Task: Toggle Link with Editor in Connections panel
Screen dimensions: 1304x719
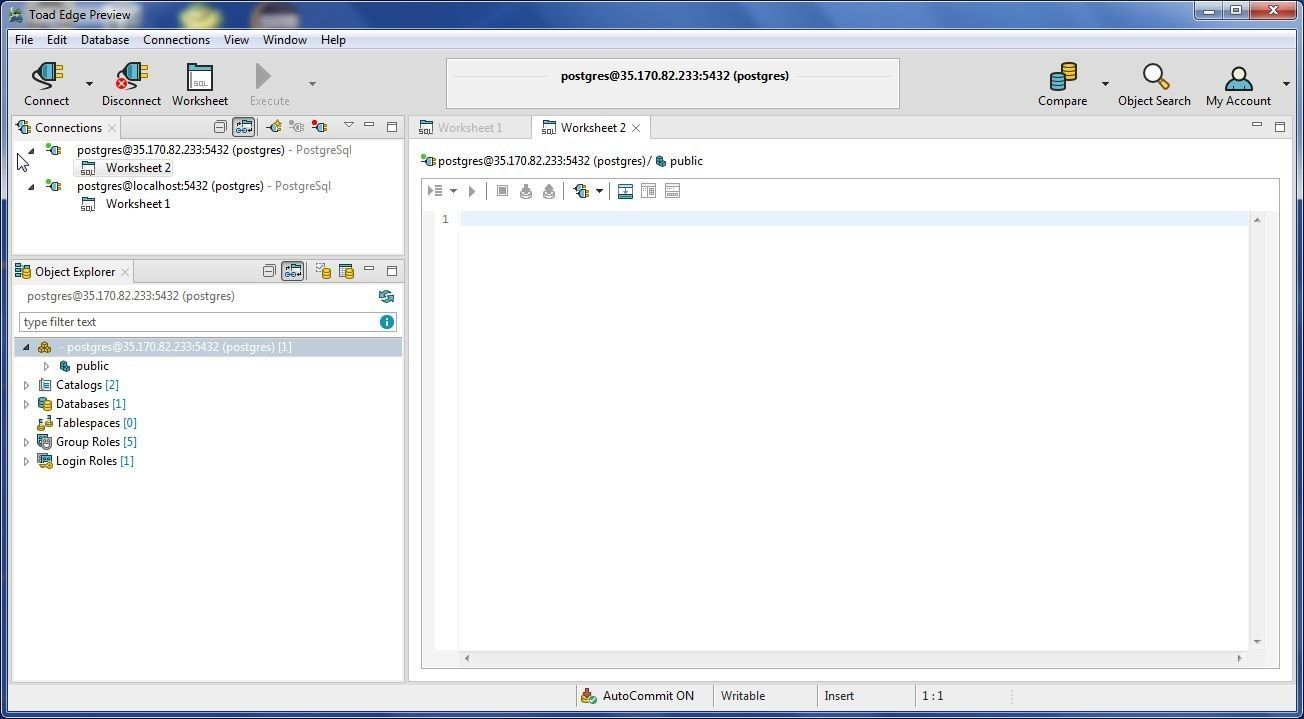Action: tap(244, 127)
